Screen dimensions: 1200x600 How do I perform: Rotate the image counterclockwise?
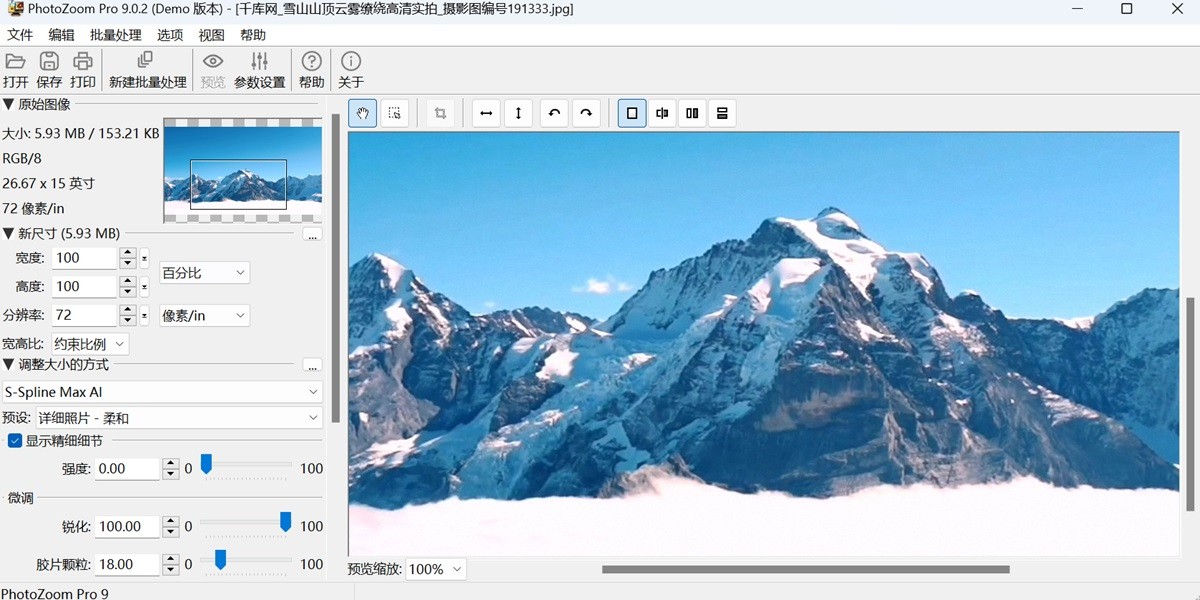pos(554,113)
